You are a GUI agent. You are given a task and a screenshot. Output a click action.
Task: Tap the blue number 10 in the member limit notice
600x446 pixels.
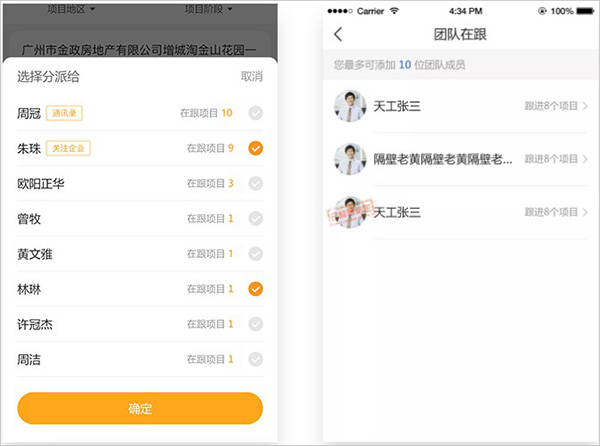[405, 65]
